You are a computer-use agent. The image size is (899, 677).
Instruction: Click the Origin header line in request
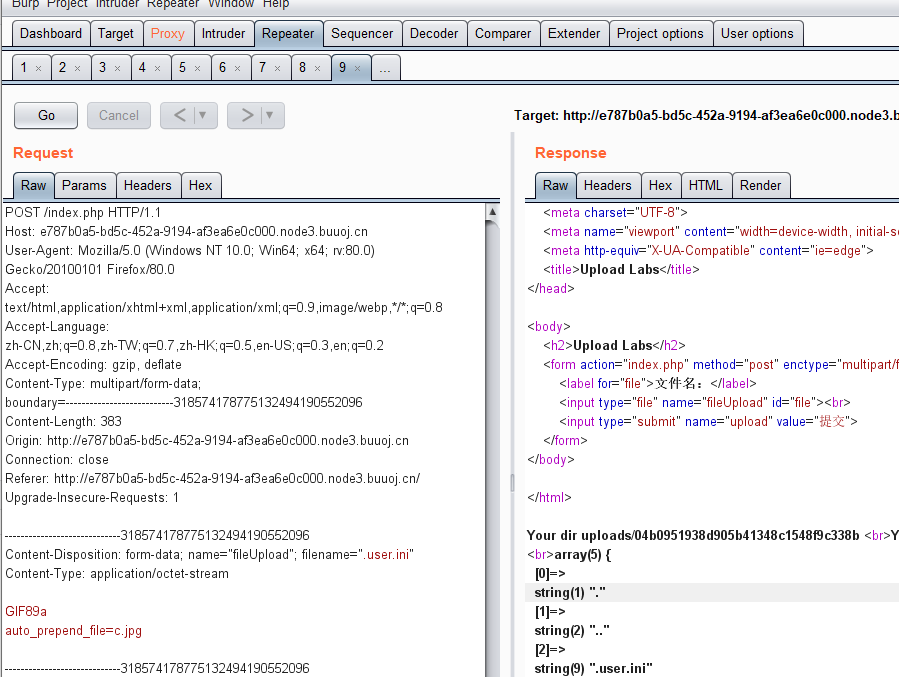click(207, 441)
